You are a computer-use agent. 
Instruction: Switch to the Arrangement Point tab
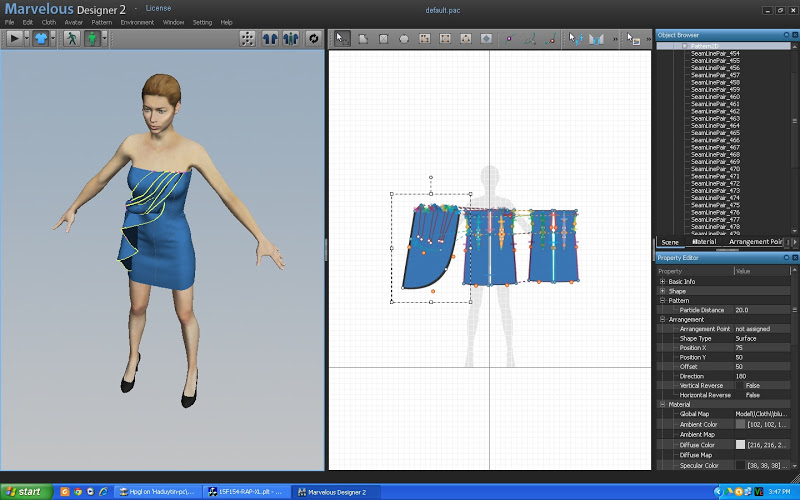pyautogui.click(x=755, y=242)
